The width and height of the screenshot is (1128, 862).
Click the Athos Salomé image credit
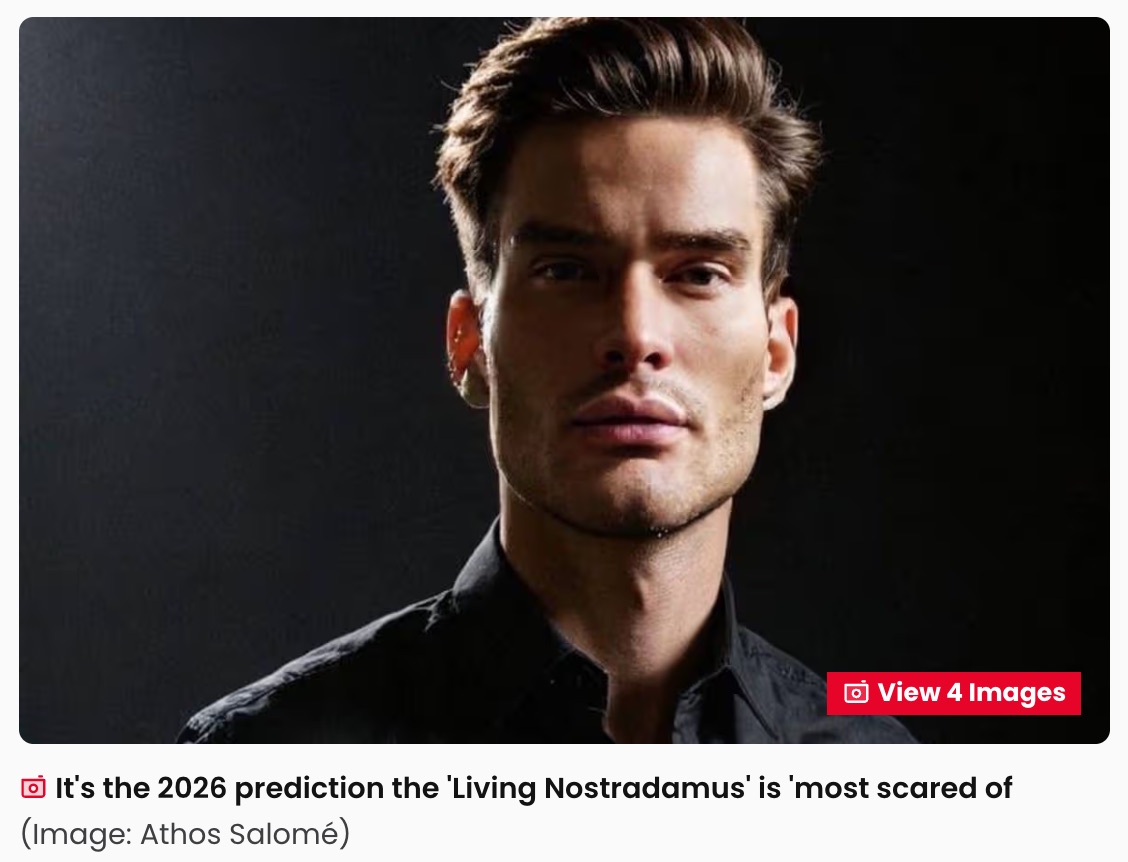[x=185, y=834]
